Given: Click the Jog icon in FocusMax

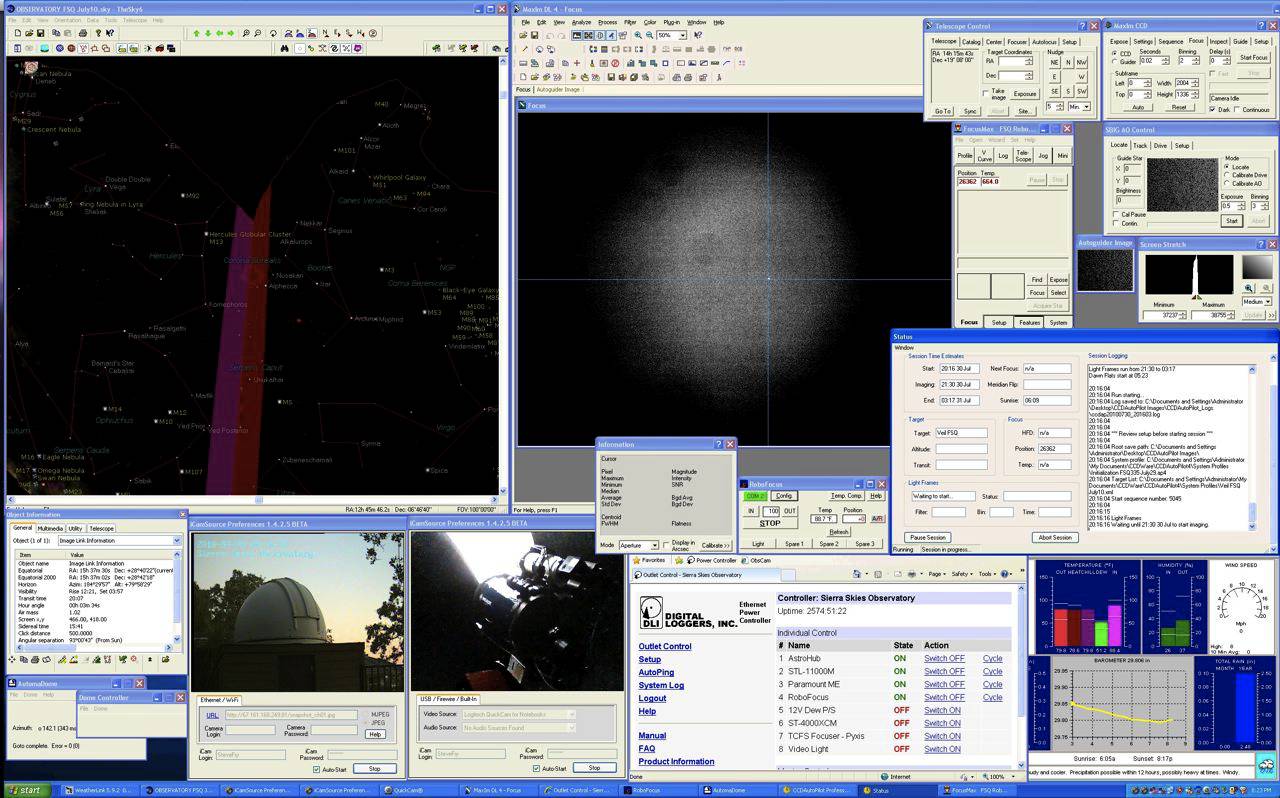Looking at the screenshot, I should point(1043,157).
